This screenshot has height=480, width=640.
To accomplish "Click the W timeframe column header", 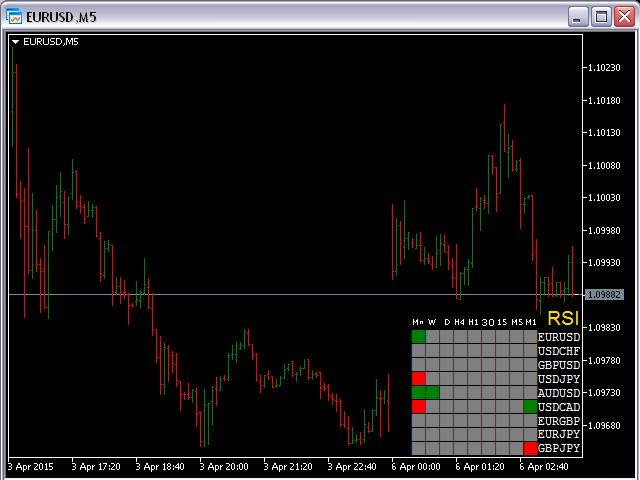I will tap(432, 322).
